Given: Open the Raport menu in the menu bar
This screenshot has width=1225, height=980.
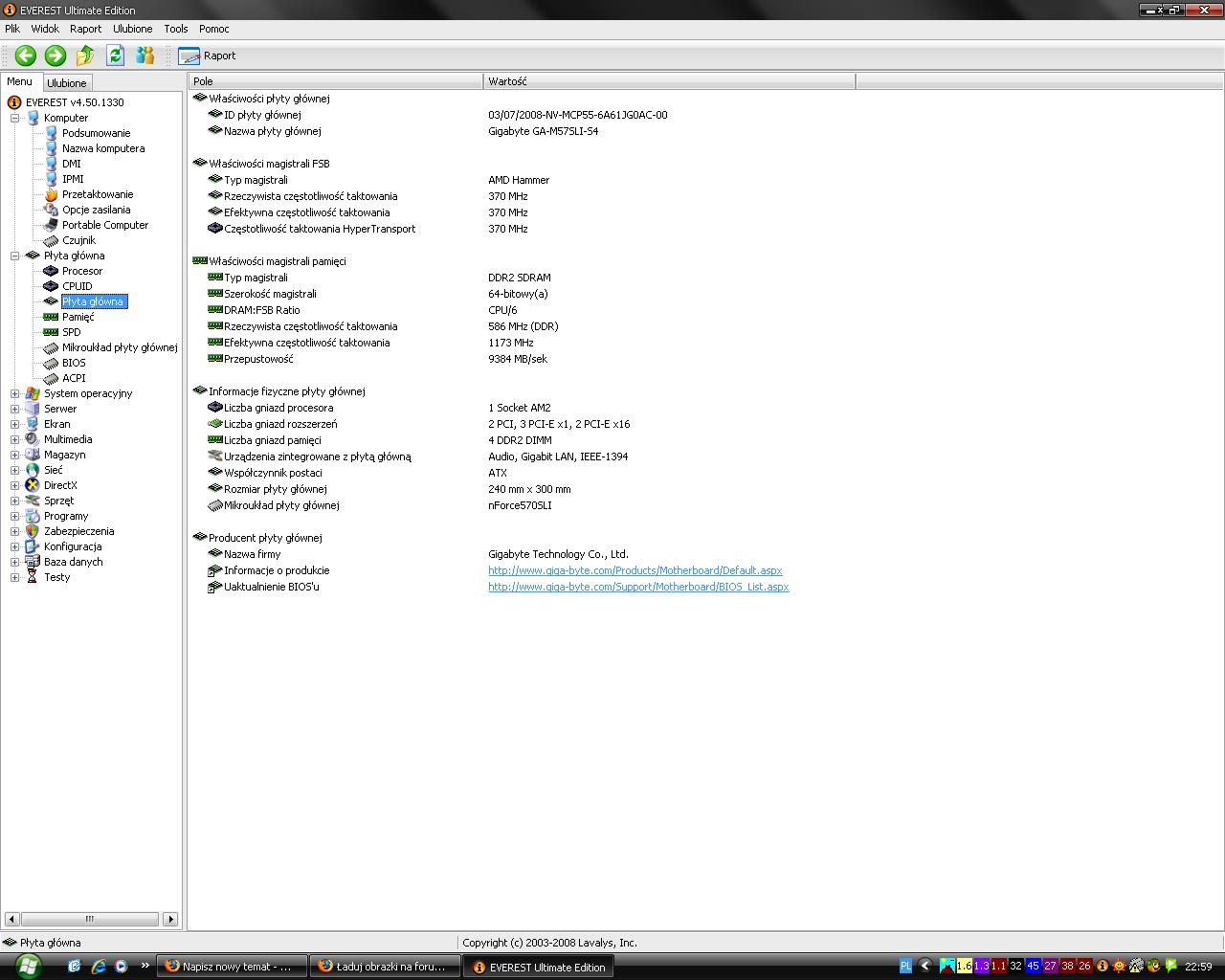Looking at the screenshot, I should click(x=85, y=29).
